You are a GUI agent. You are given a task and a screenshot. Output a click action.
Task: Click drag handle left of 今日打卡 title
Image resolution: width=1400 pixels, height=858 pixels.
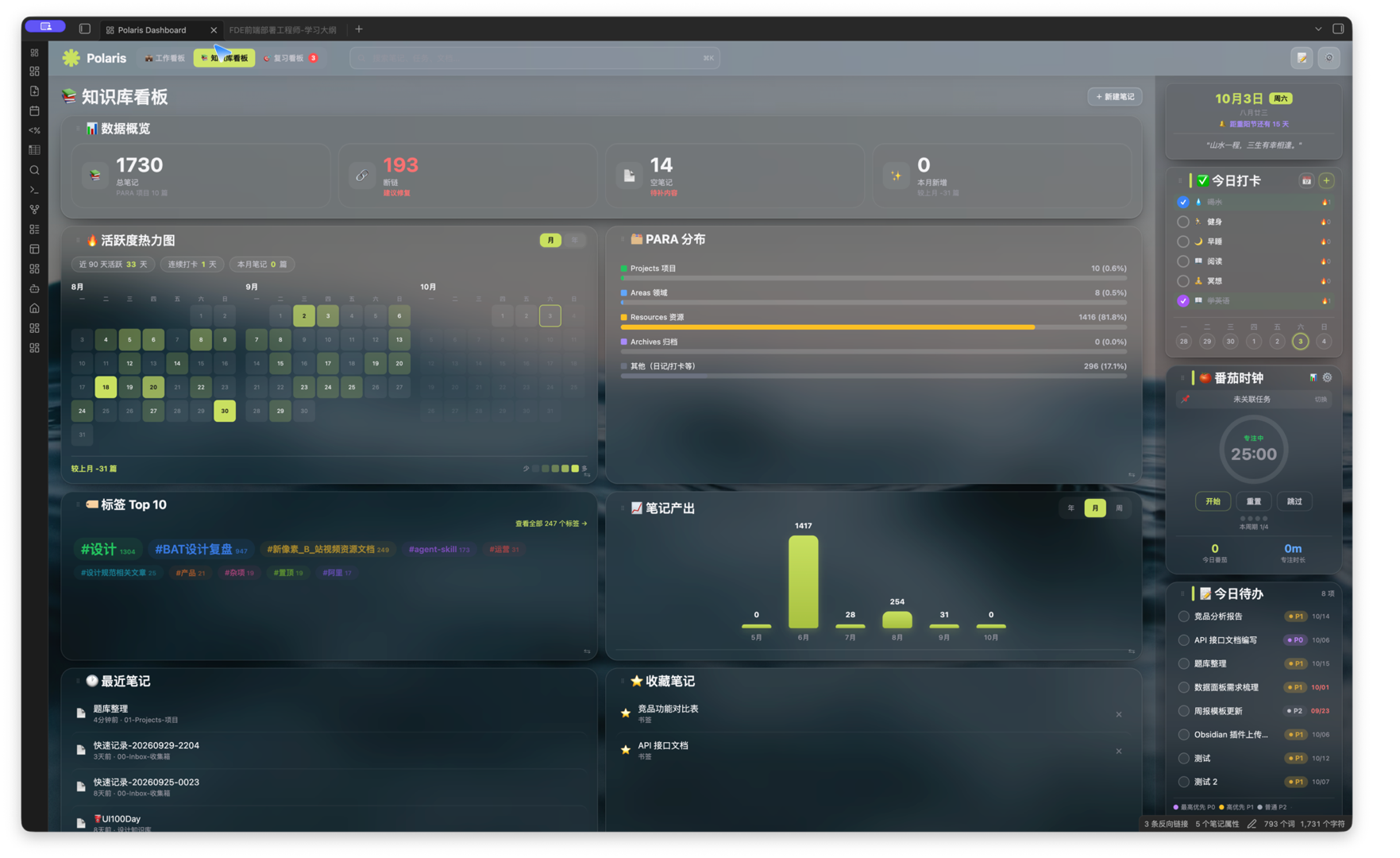pyautogui.click(x=1182, y=181)
